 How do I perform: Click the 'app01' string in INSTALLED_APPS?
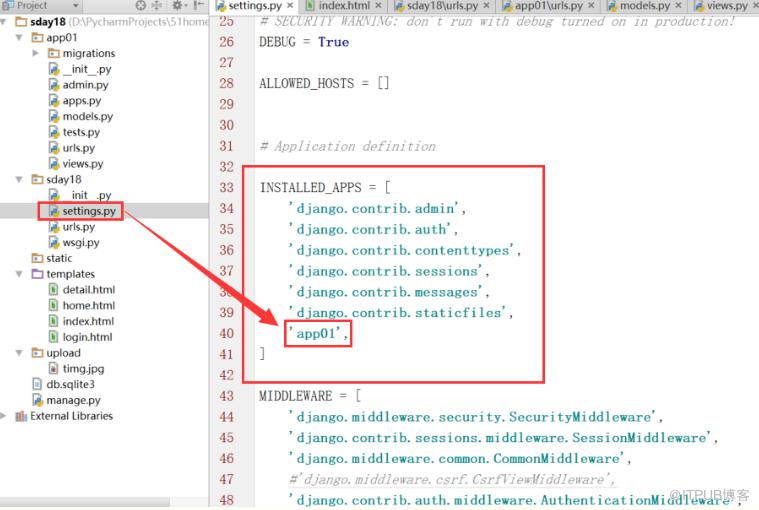click(315, 333)
